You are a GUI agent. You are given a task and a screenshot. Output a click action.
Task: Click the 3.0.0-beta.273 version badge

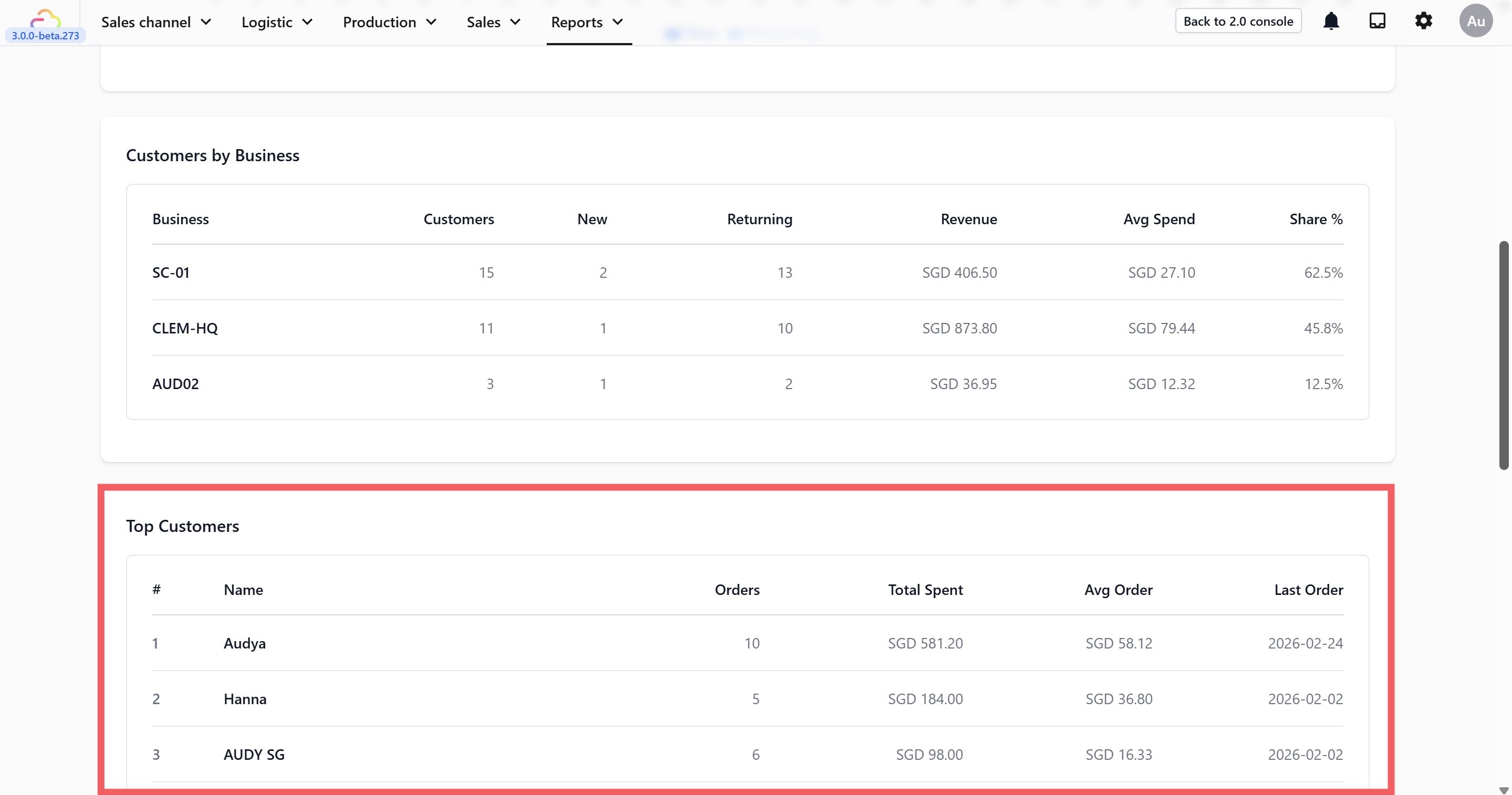45,36
